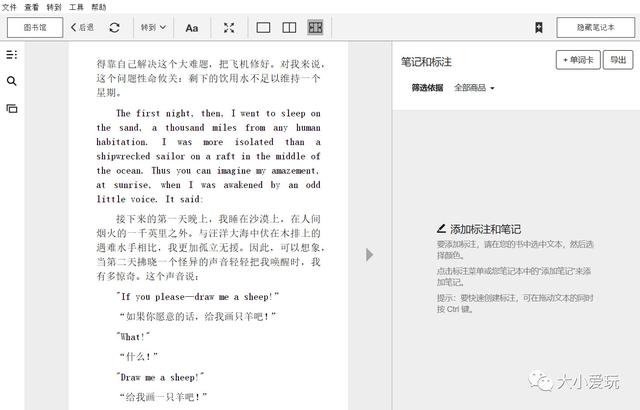Click text "什么！"
640x410 pixels.
tap(138, 357)
